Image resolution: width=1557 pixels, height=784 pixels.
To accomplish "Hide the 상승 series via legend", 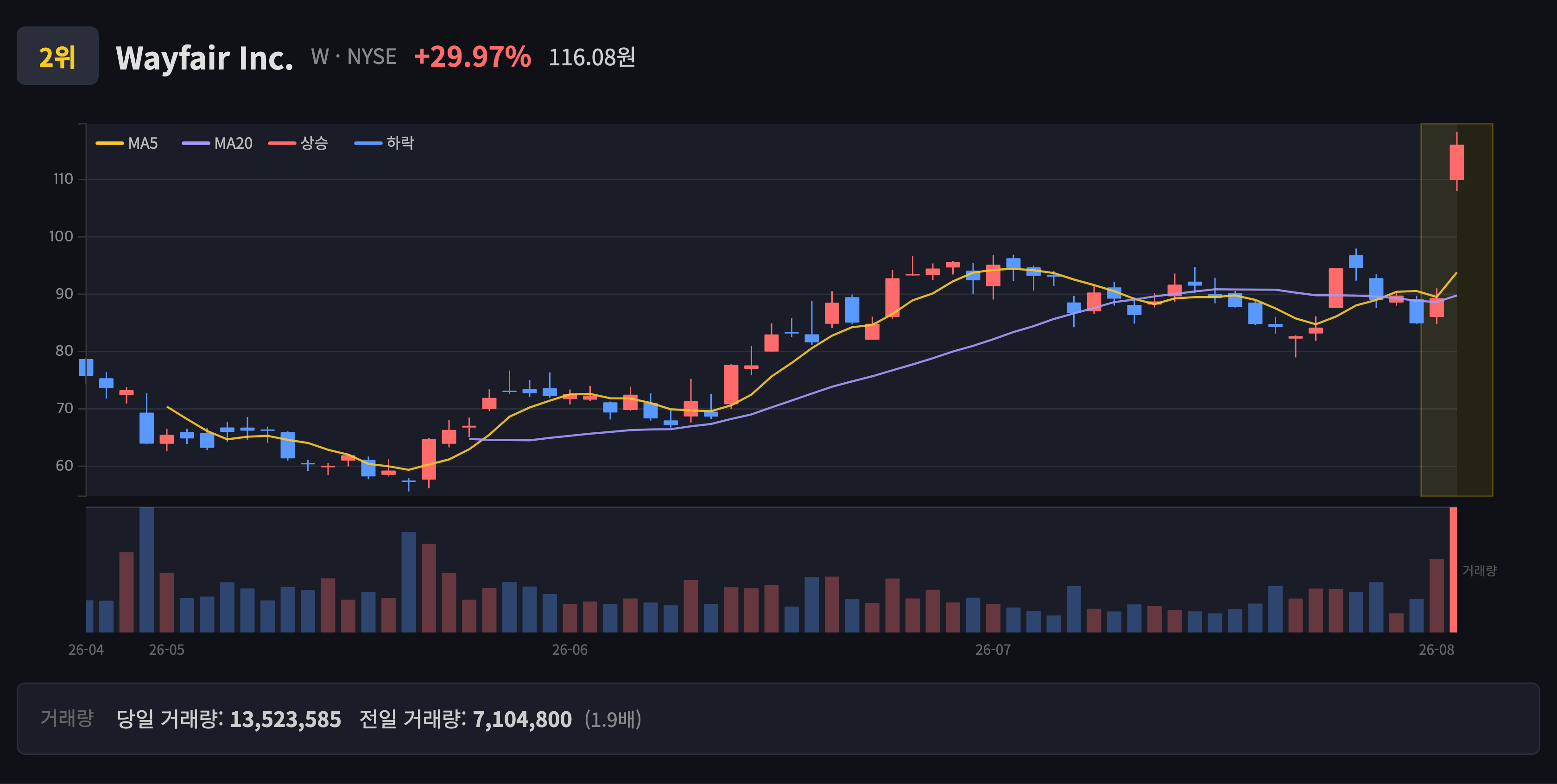I will [298, 143].
